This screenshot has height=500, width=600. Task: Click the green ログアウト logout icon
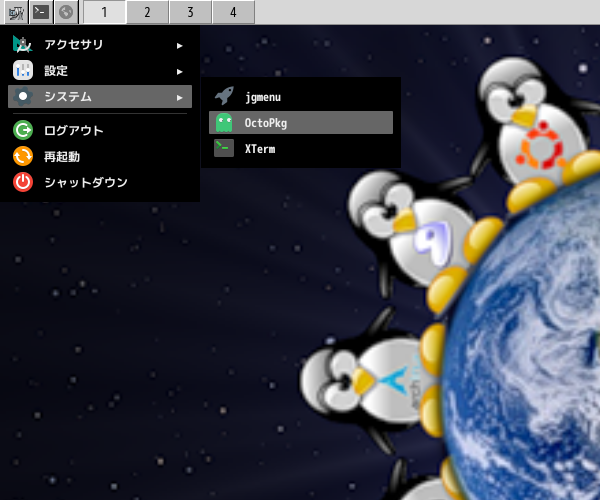(23, 130)
